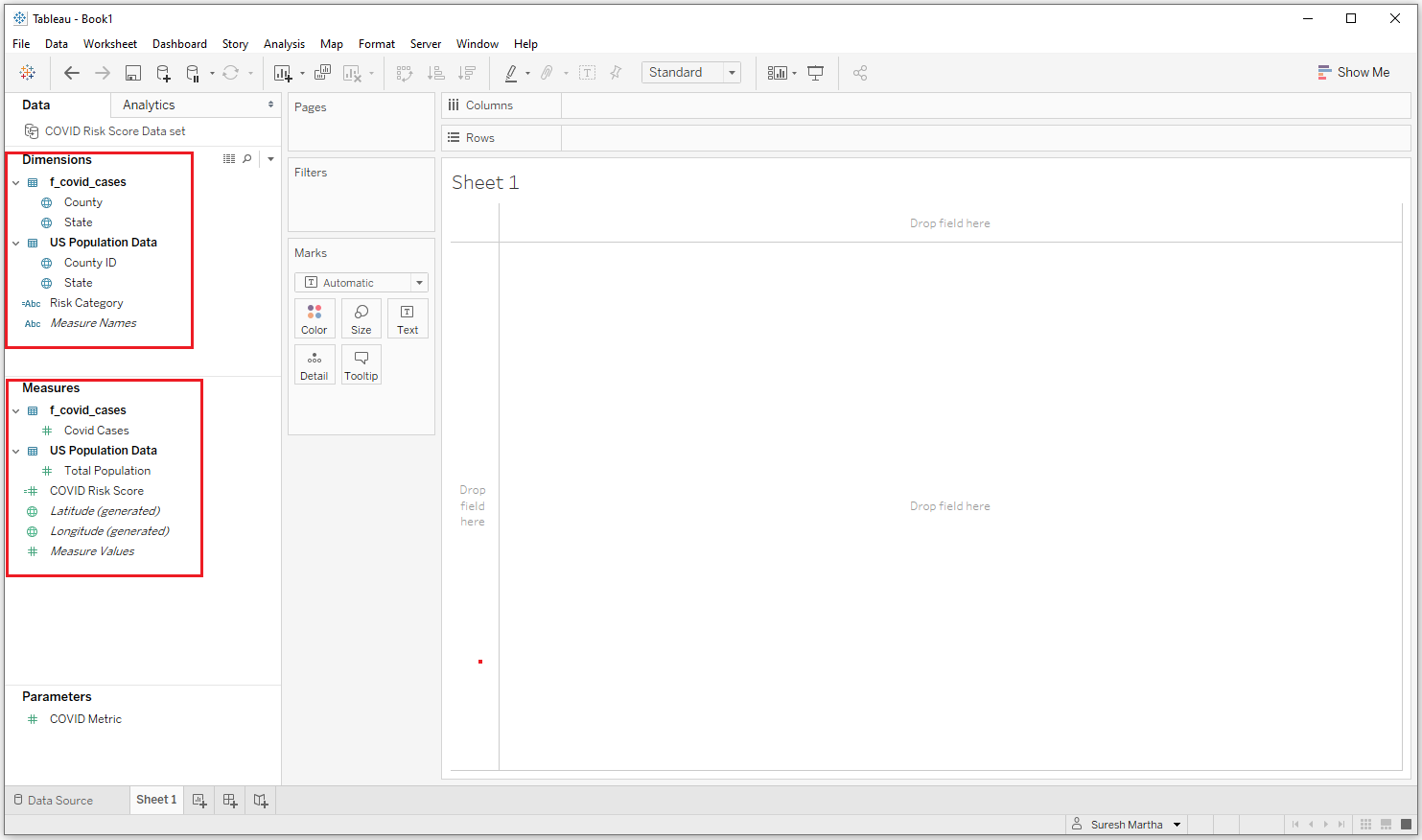
Task: Save the workbook from the toolbar
Action: (x=133, y=72)
